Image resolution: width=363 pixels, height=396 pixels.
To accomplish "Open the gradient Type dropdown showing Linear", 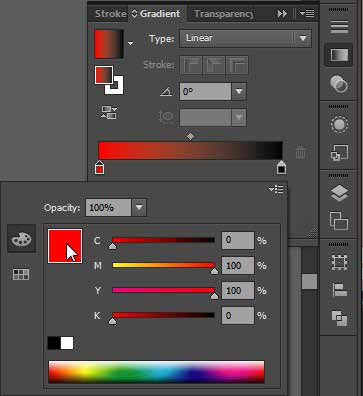I will pos(245,38).
